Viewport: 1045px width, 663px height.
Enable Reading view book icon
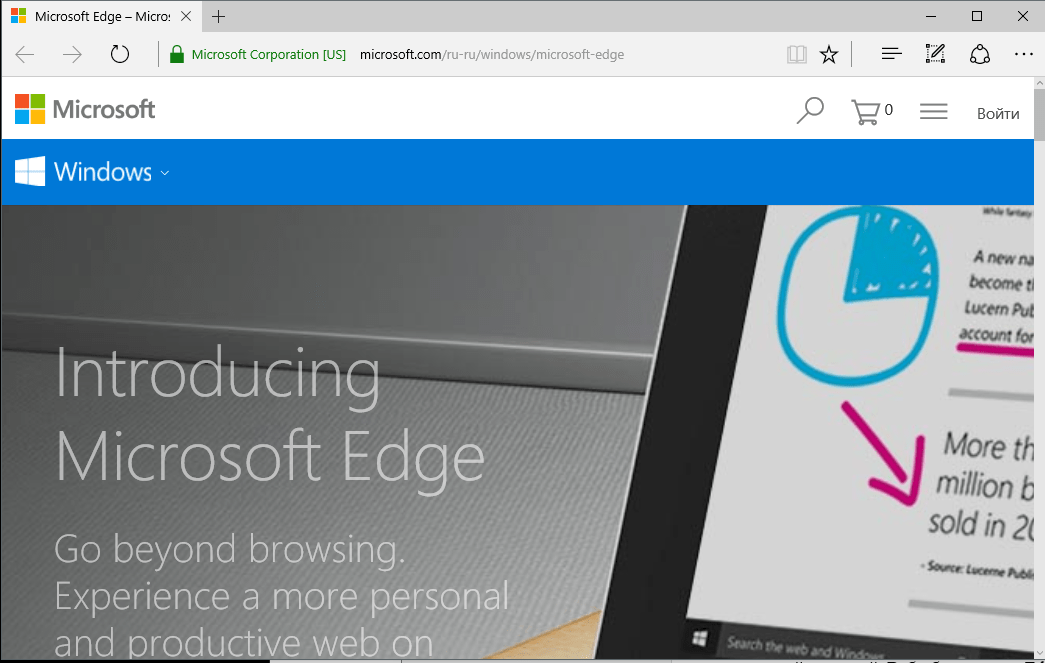tap(796, 54)
